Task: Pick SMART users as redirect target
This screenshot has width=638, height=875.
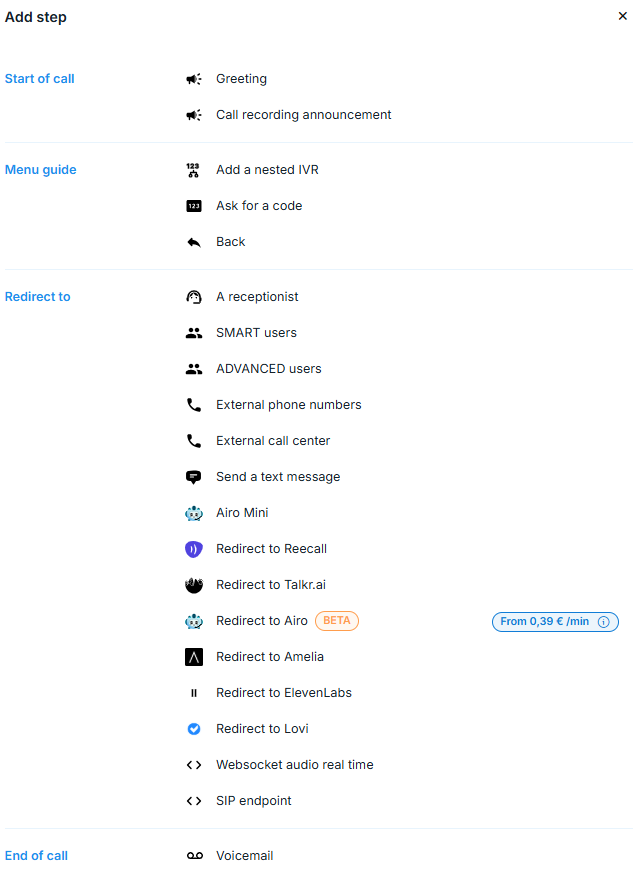Action: 256,333
